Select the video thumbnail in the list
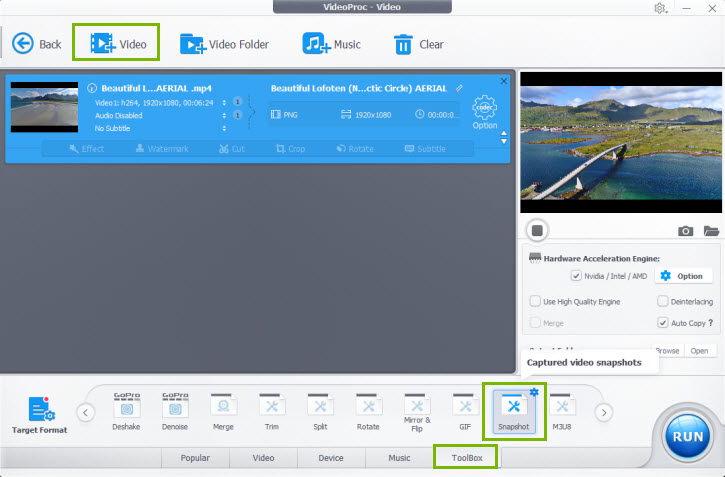This screenshot has height=477, width=725. coord(44,107)
